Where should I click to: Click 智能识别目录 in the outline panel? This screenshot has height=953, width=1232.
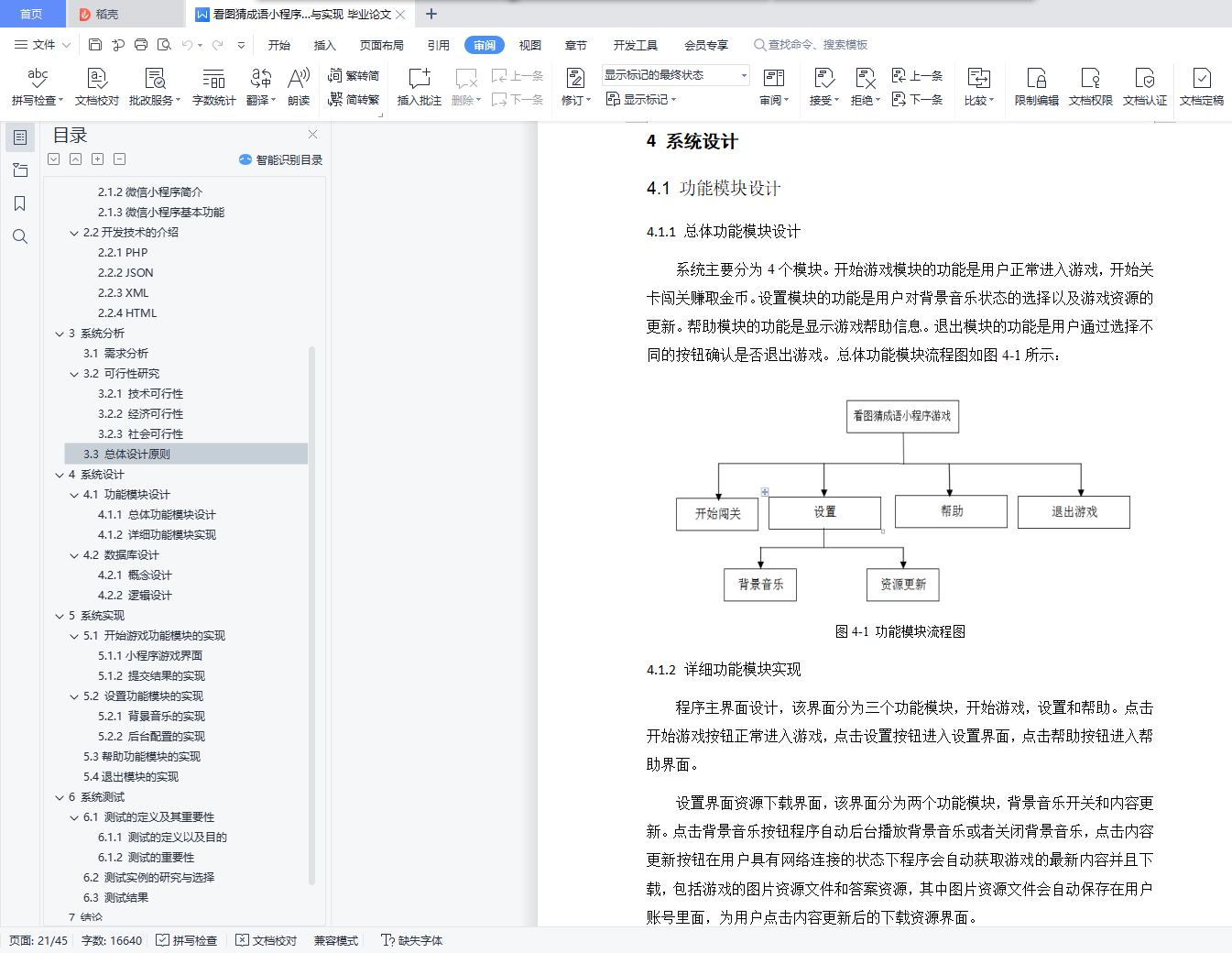[281, 159]
